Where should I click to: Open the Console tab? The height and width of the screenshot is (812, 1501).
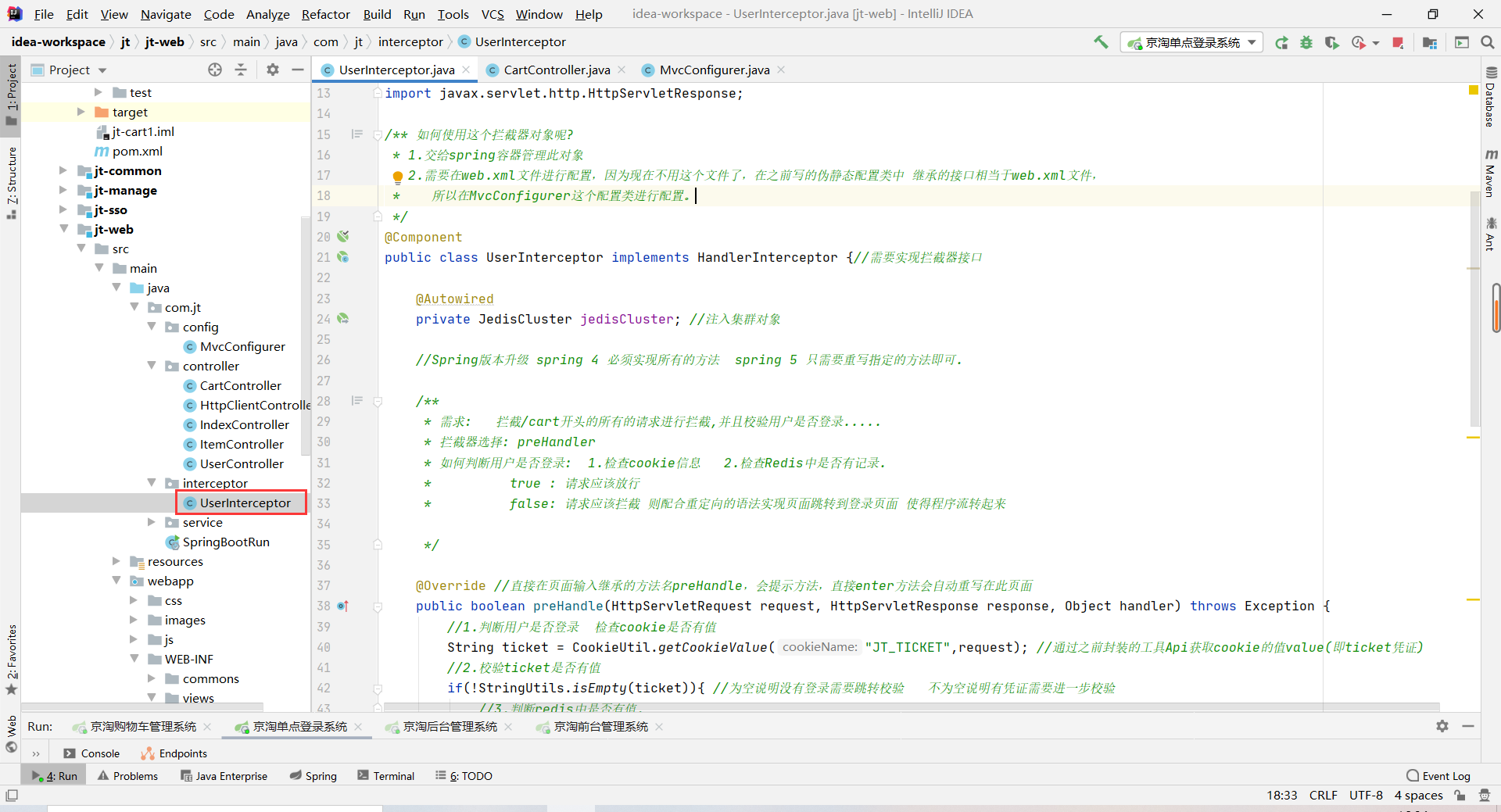coord(91,753)
